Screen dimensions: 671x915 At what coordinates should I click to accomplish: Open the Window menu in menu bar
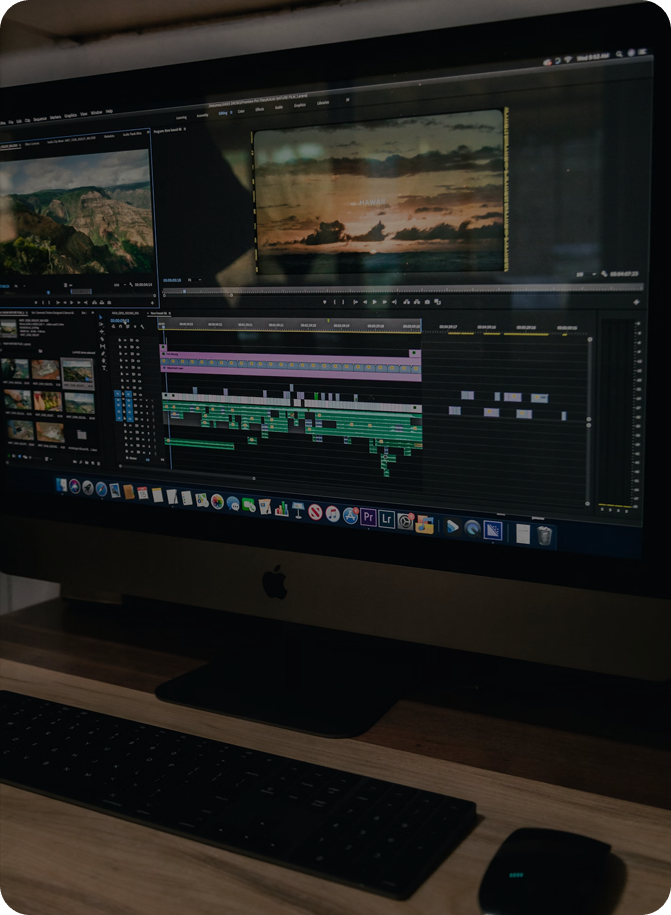point(97,111)
